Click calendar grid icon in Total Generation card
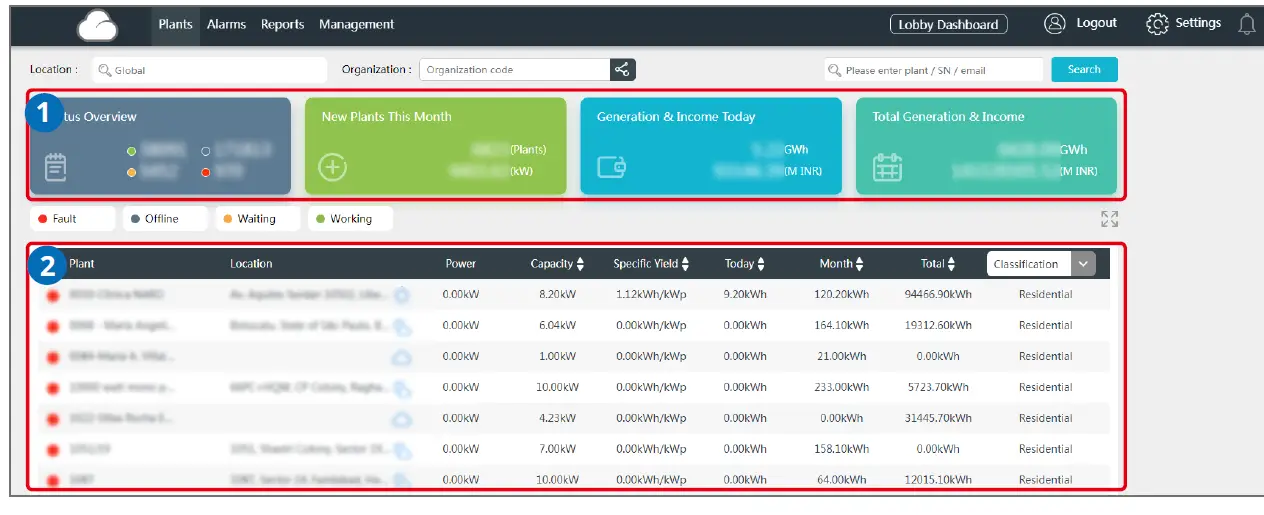 coord(888,167)
